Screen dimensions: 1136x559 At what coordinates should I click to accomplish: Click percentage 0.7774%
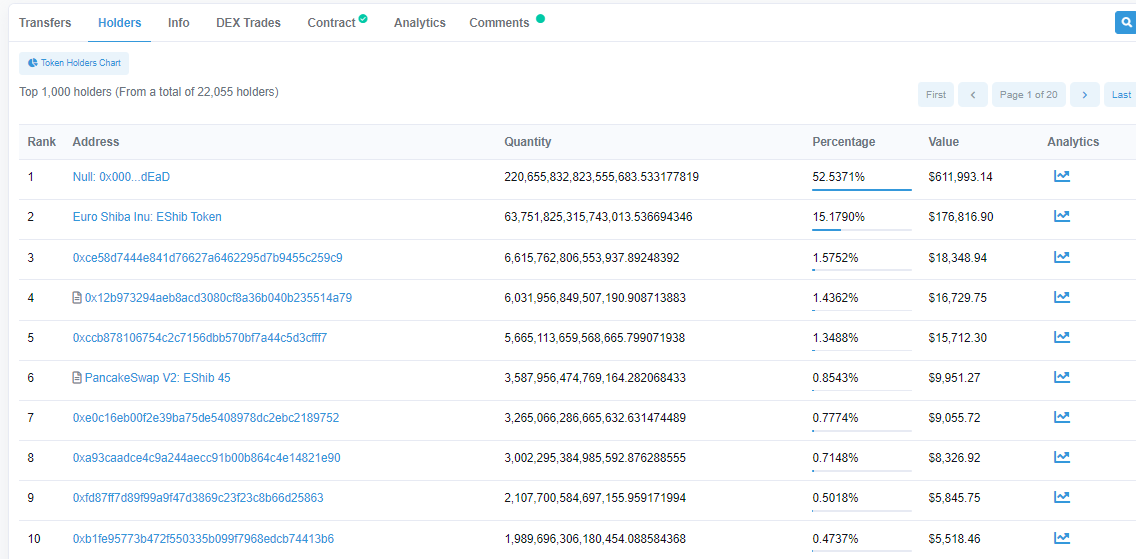point(835,418)
